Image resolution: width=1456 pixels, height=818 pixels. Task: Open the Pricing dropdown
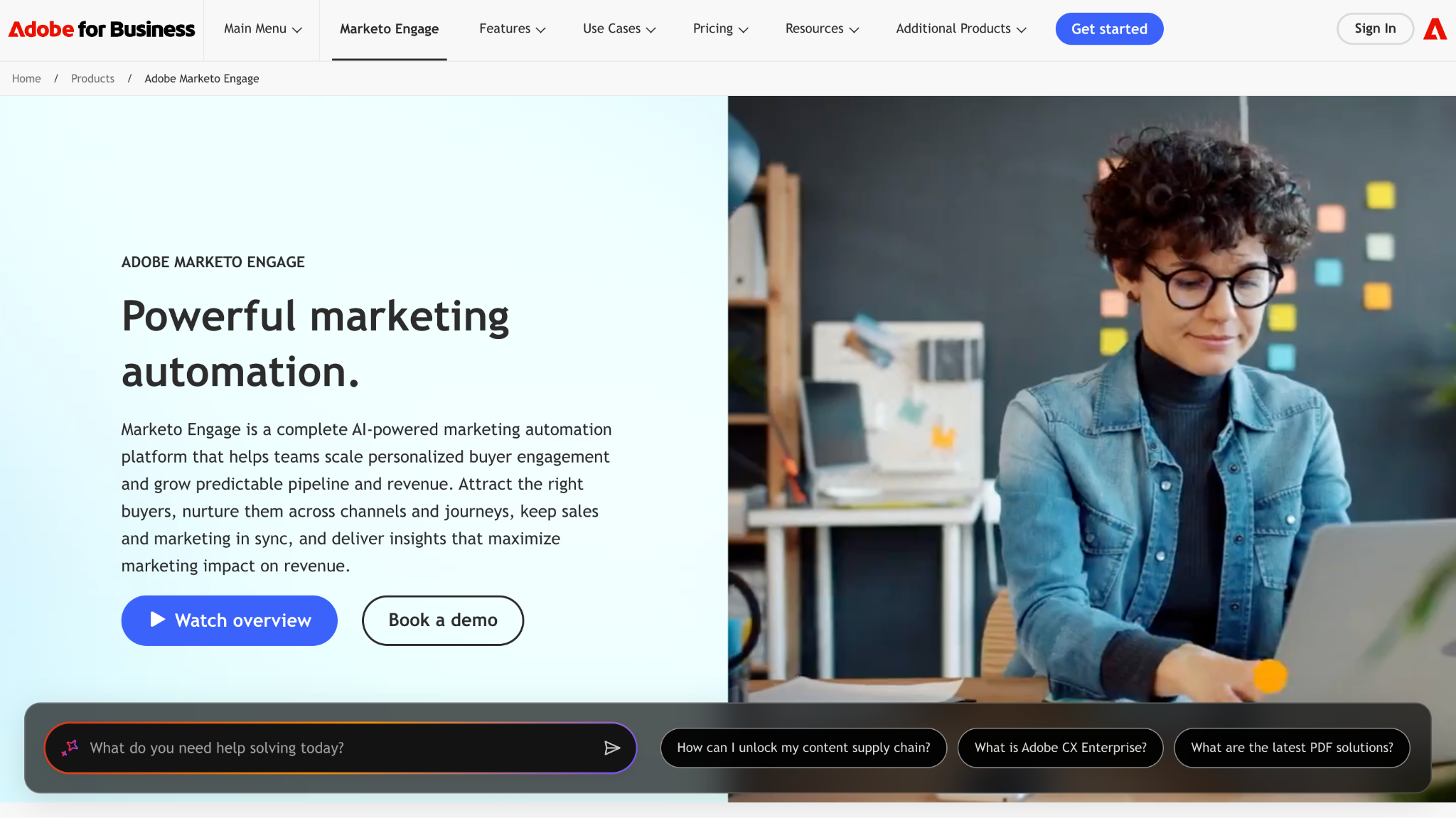coord(720,29)
